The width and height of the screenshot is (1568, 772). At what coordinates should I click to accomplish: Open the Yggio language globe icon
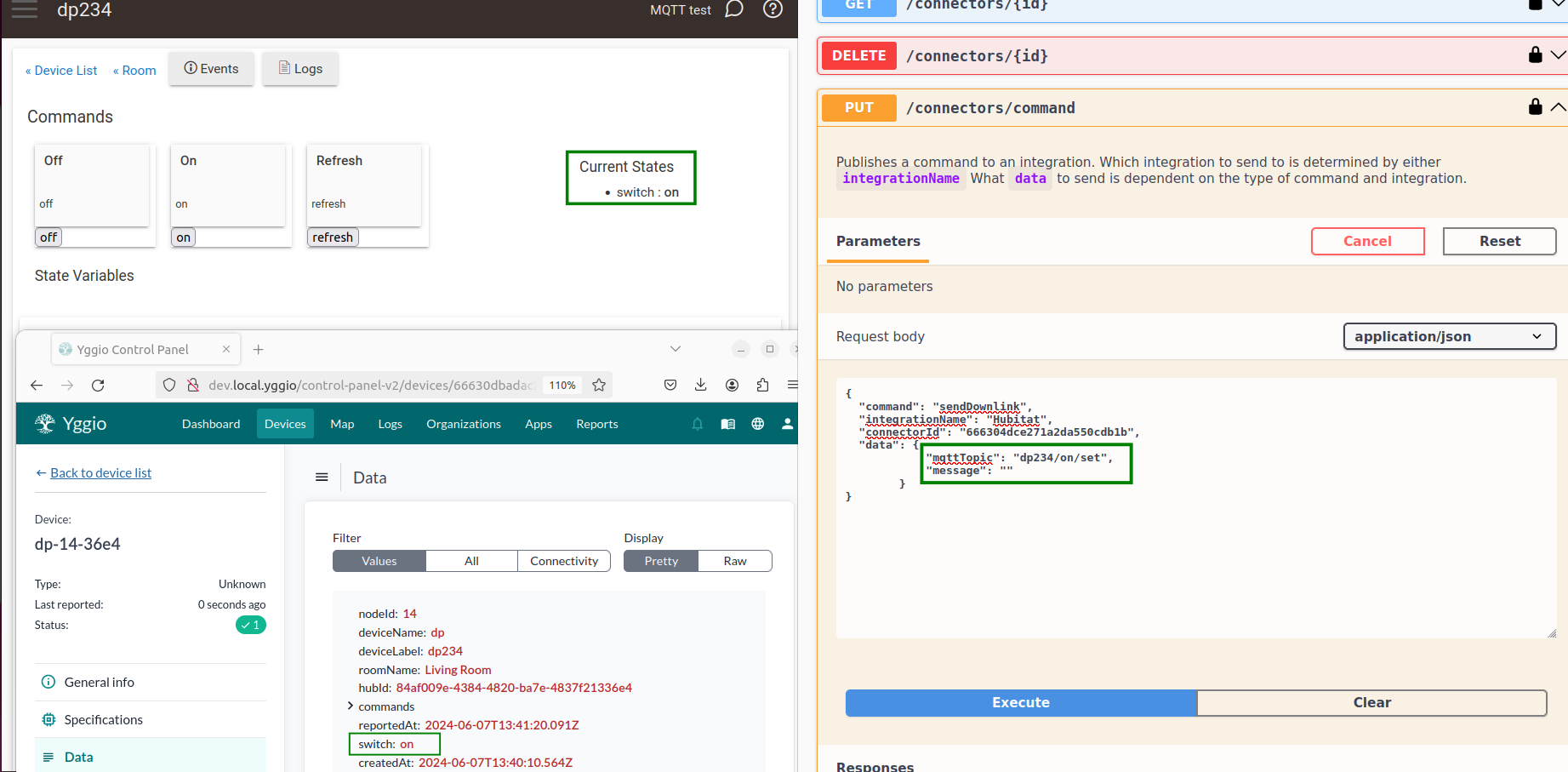click(x=758, y=424)
